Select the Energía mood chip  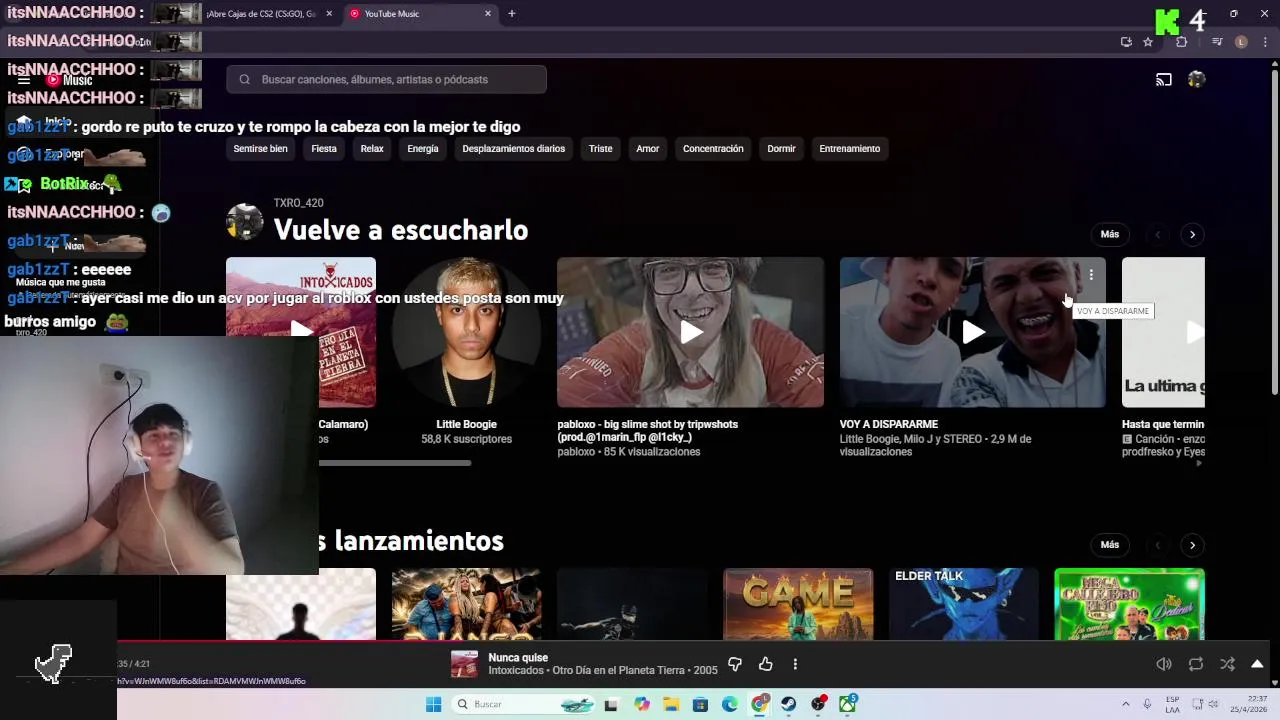tap(423, 148)
